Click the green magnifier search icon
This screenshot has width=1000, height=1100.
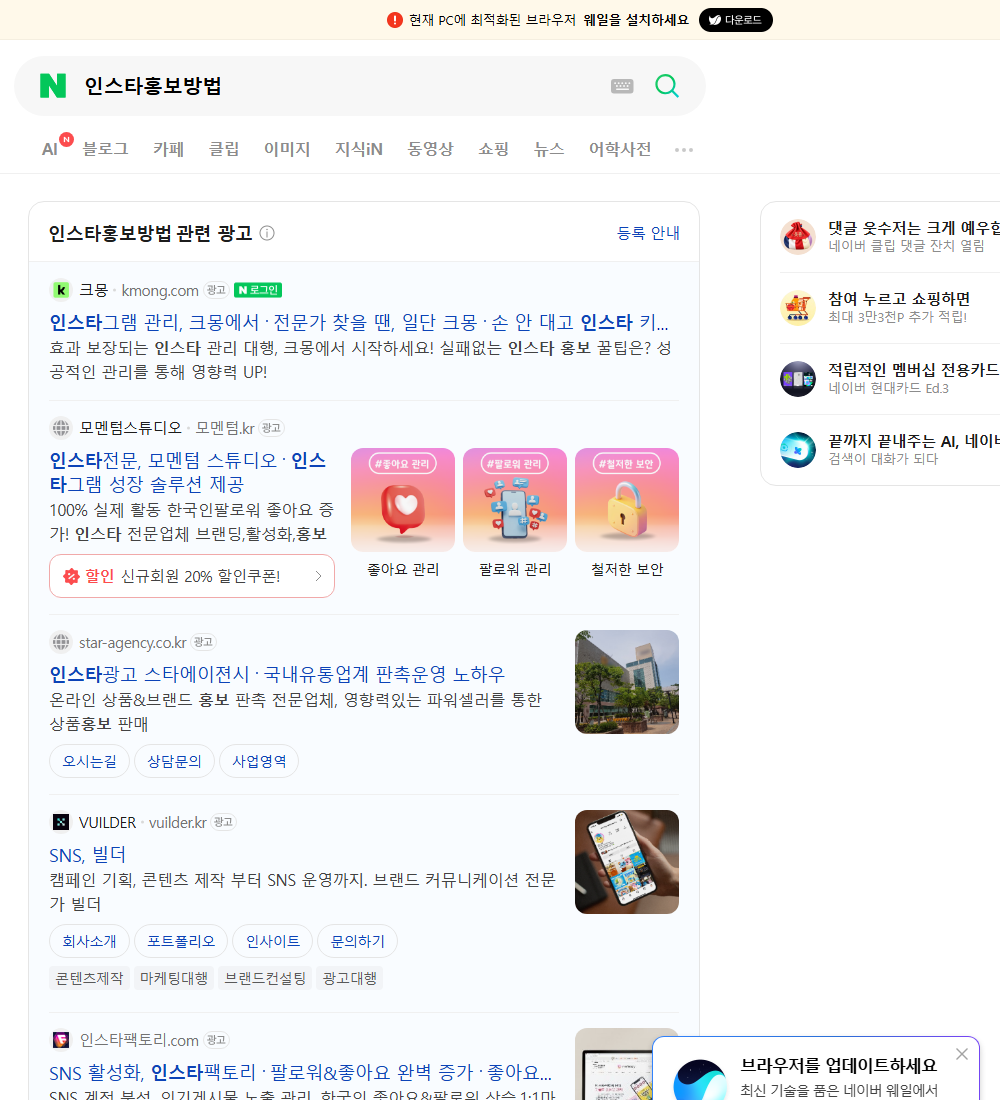click(667, 86)
